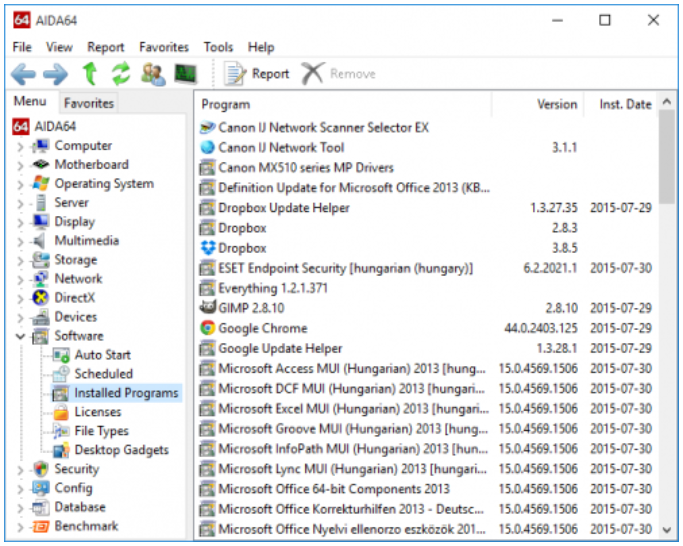Switch to the Favorites tab
The width and height of the screenshot is (683, 546).
pos(88,103)
